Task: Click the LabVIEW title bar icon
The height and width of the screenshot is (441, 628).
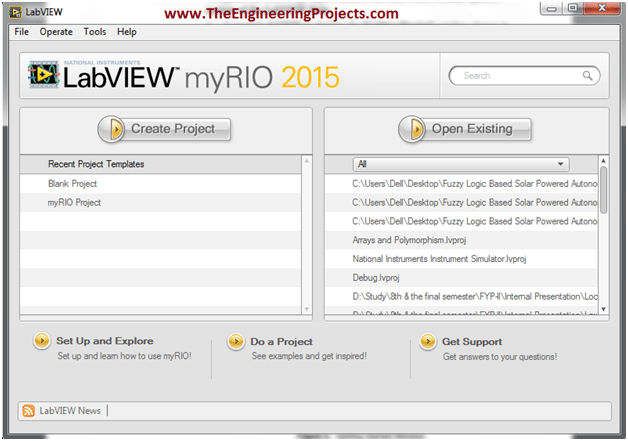Action: click(x=15, y=12)
